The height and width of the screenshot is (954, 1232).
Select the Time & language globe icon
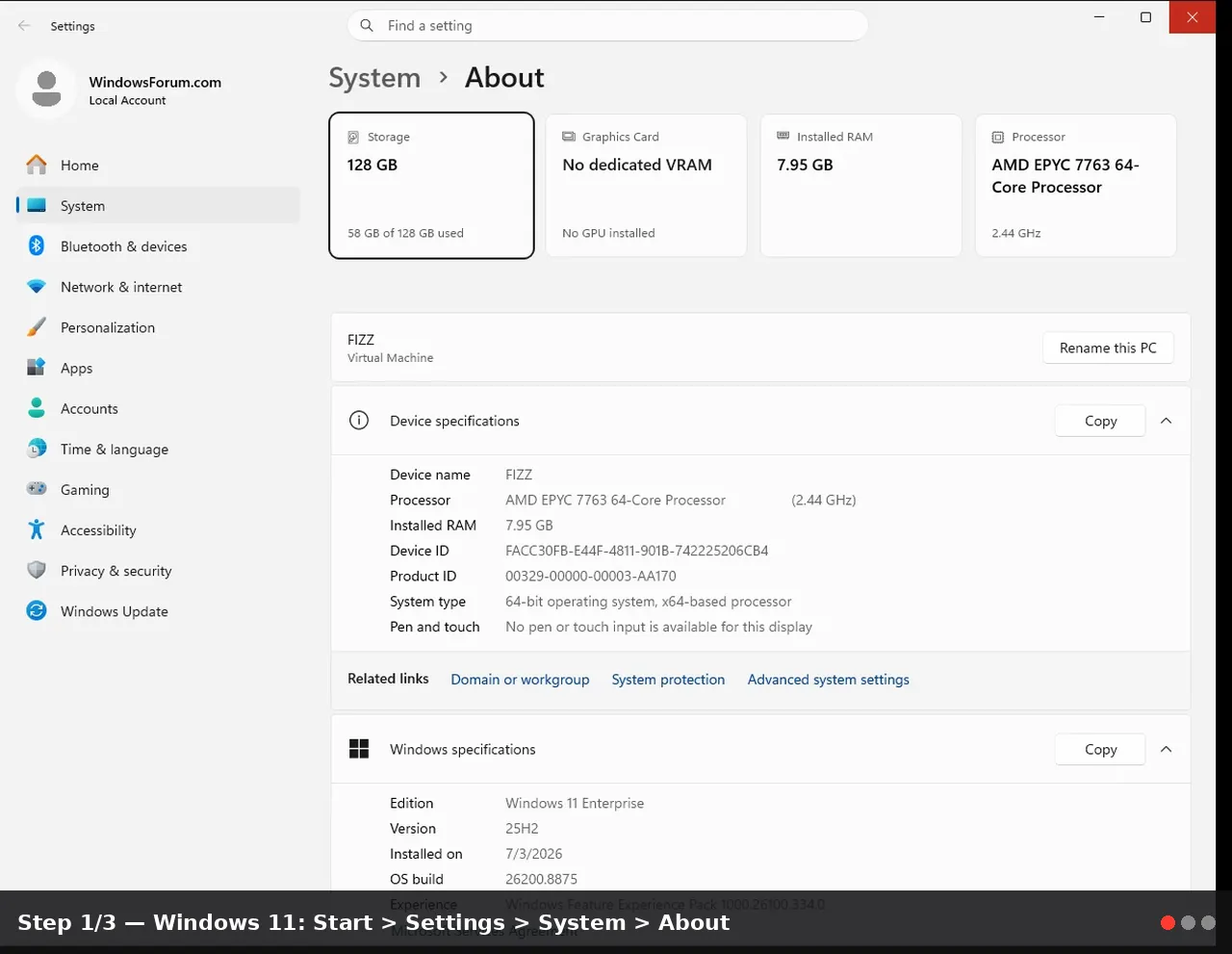coord(37,449)
